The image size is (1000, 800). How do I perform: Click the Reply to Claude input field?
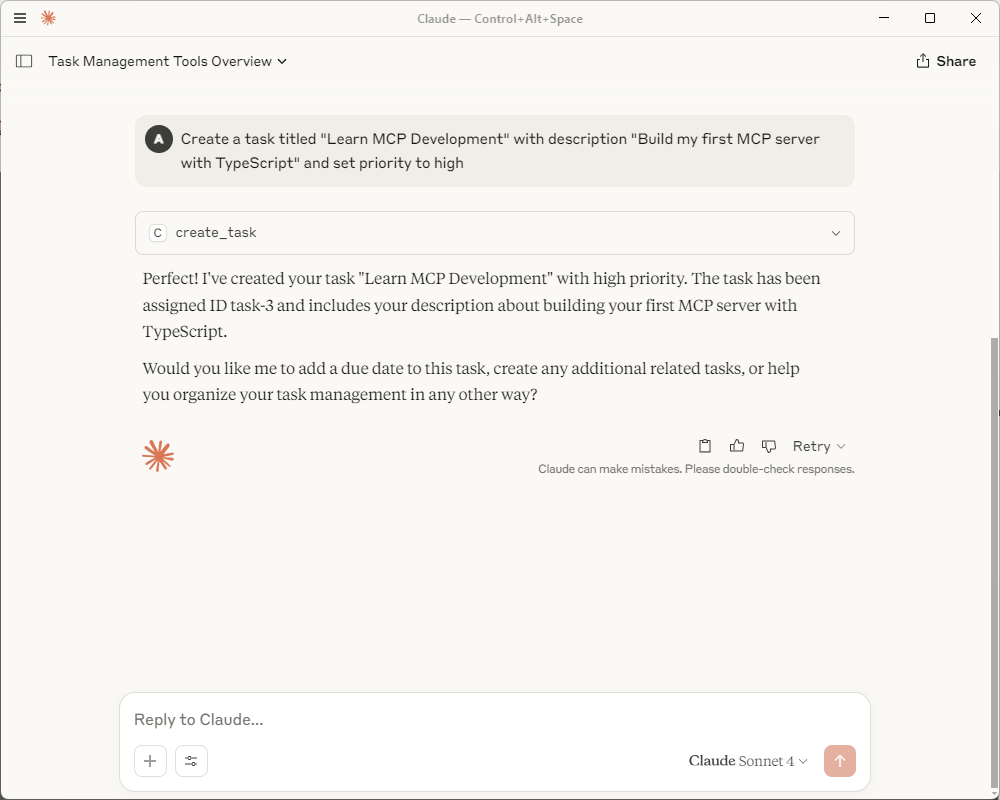[x=494, y=720]
